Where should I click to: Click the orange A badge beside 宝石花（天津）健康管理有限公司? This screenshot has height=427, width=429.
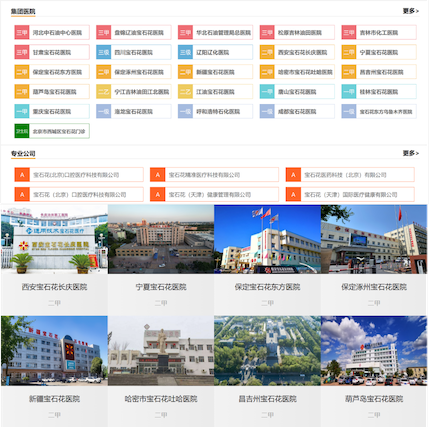coord(158,194)
